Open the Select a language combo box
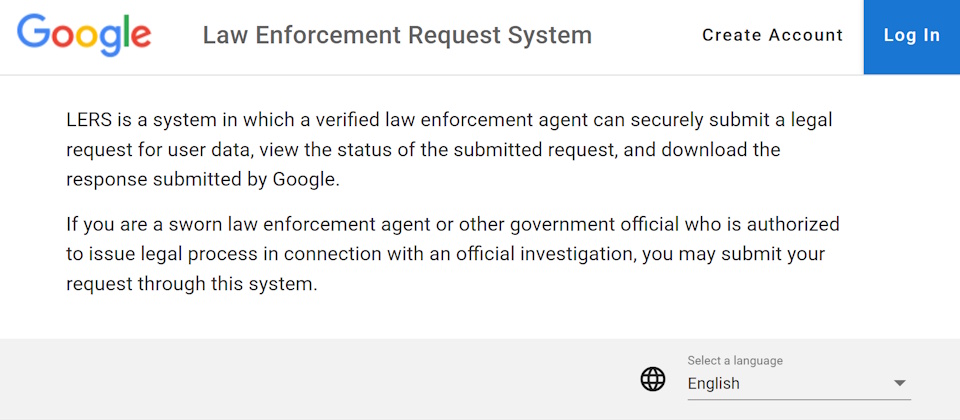Screen dimensions: 960x420 tap(798, 383)
